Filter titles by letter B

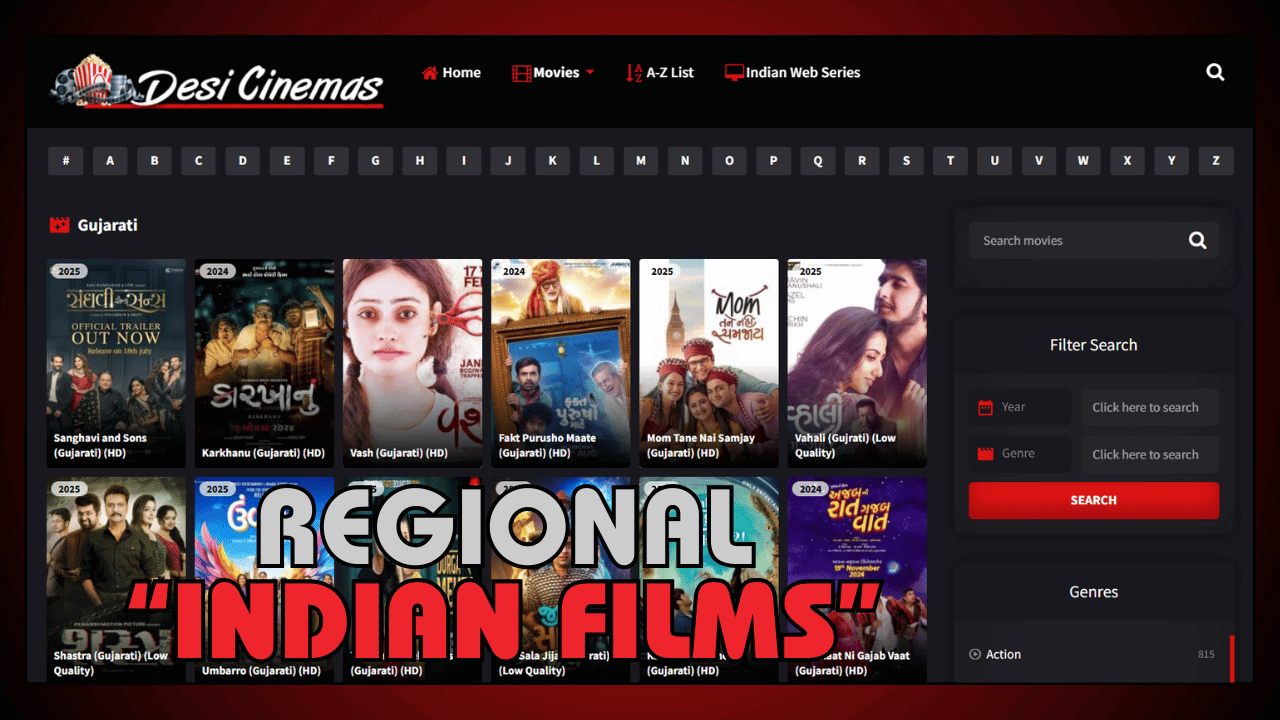click(x=154, y=161)
